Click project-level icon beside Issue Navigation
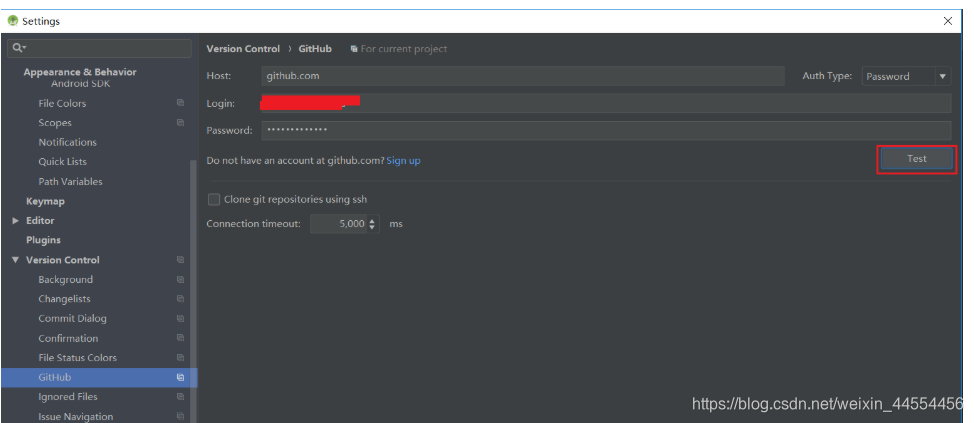Viewport: 974px width, 423px height. (x=180, y=416)
